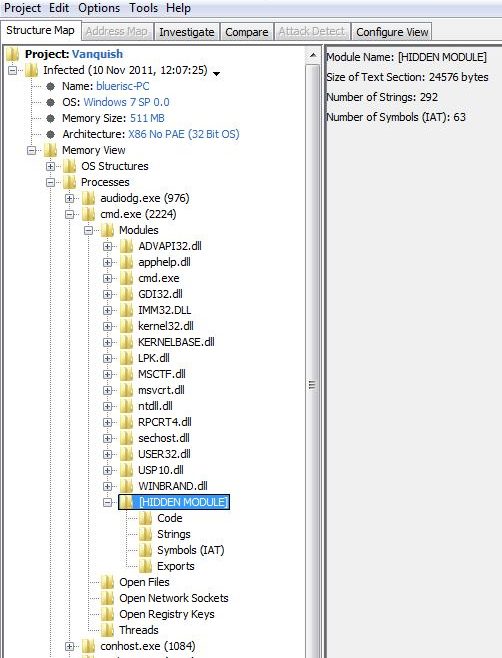This screenshot has height=658, width=502.
Task: Switch to the Investigate tab
Action: coord(186,32)
